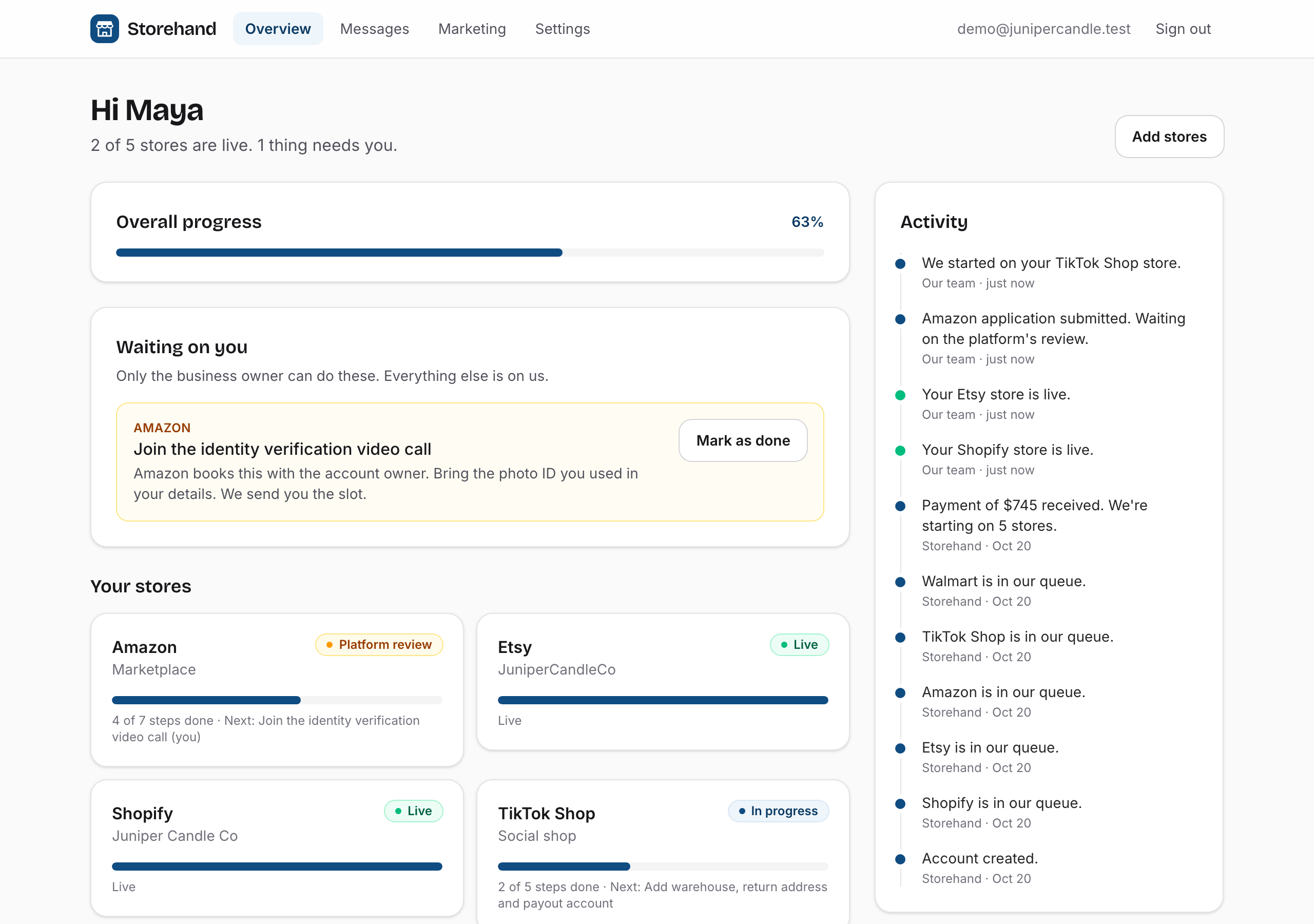This screenshot has width=1314, height=924.
Task: Click the Add stores button
Action: click(1169, 136)
